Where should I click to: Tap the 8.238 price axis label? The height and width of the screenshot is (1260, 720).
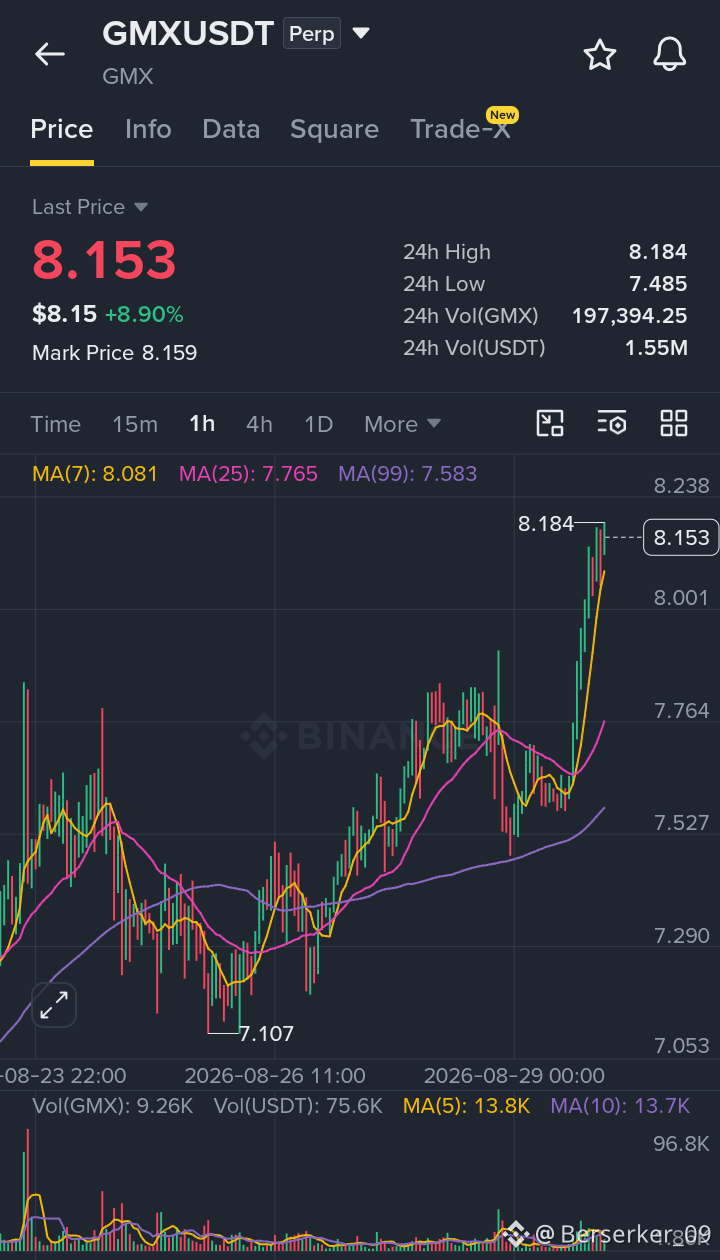point(681,486)
